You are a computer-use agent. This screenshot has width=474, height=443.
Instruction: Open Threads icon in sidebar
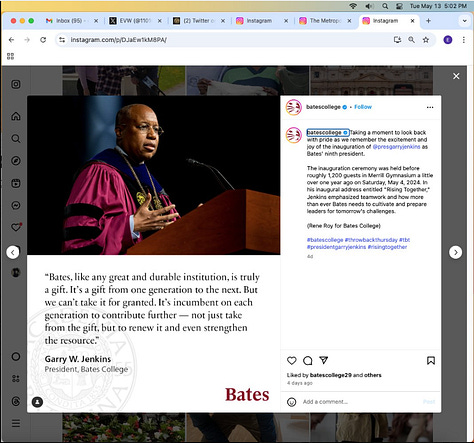point(16,401)
